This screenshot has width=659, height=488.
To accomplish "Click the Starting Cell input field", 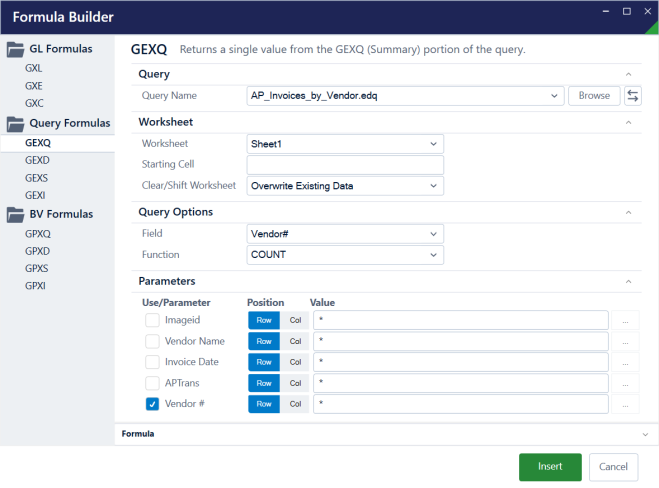I will (x=344, y=165).
